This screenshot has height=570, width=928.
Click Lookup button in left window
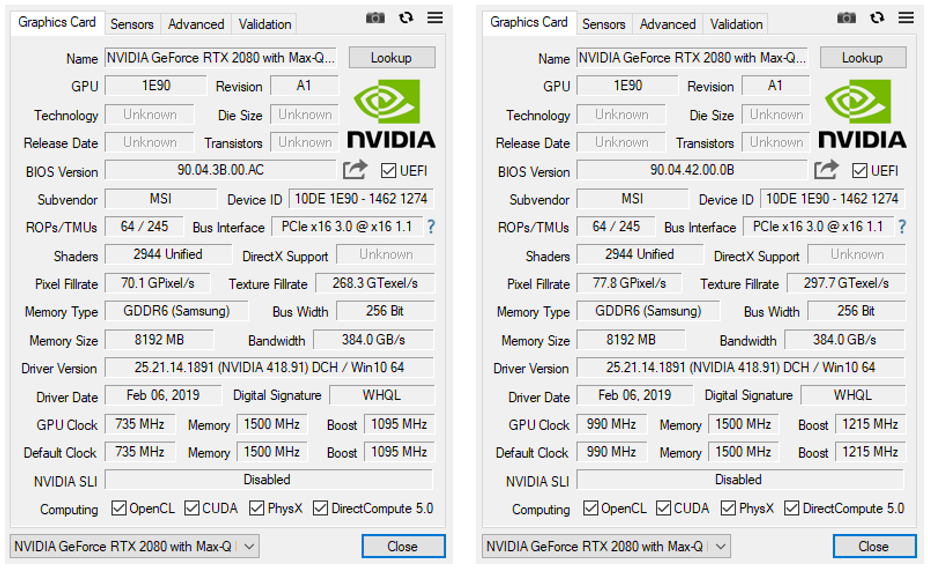coord(392,57)
